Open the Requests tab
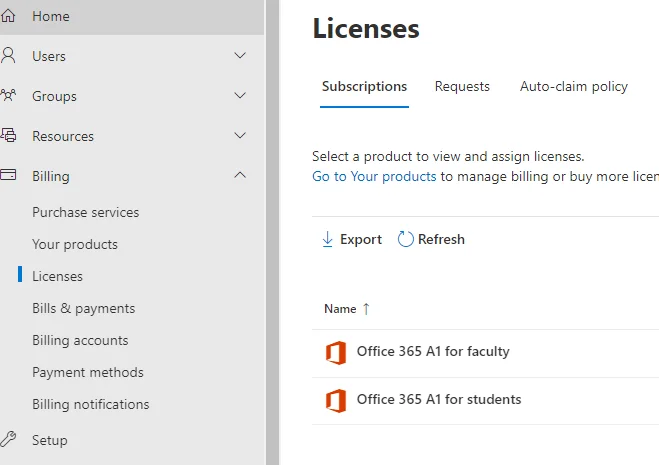The height and width of the screenshot is (465, 659). point(462,87)
